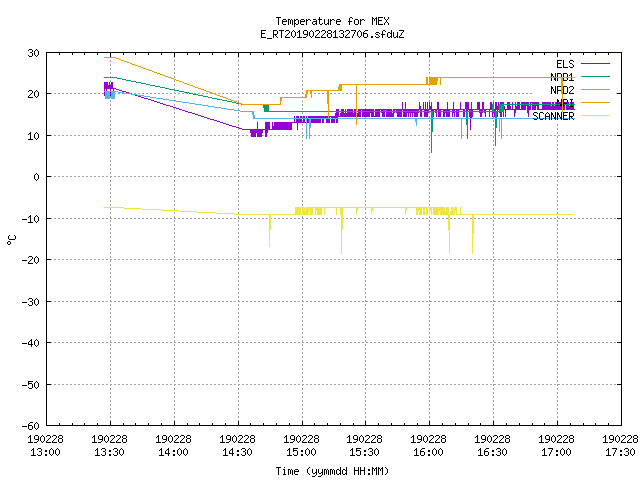Viewport: 640px width, 480px height.
Task: Click the file name E_RT20190228132706.sfduZ
Action: pos(332,34)
